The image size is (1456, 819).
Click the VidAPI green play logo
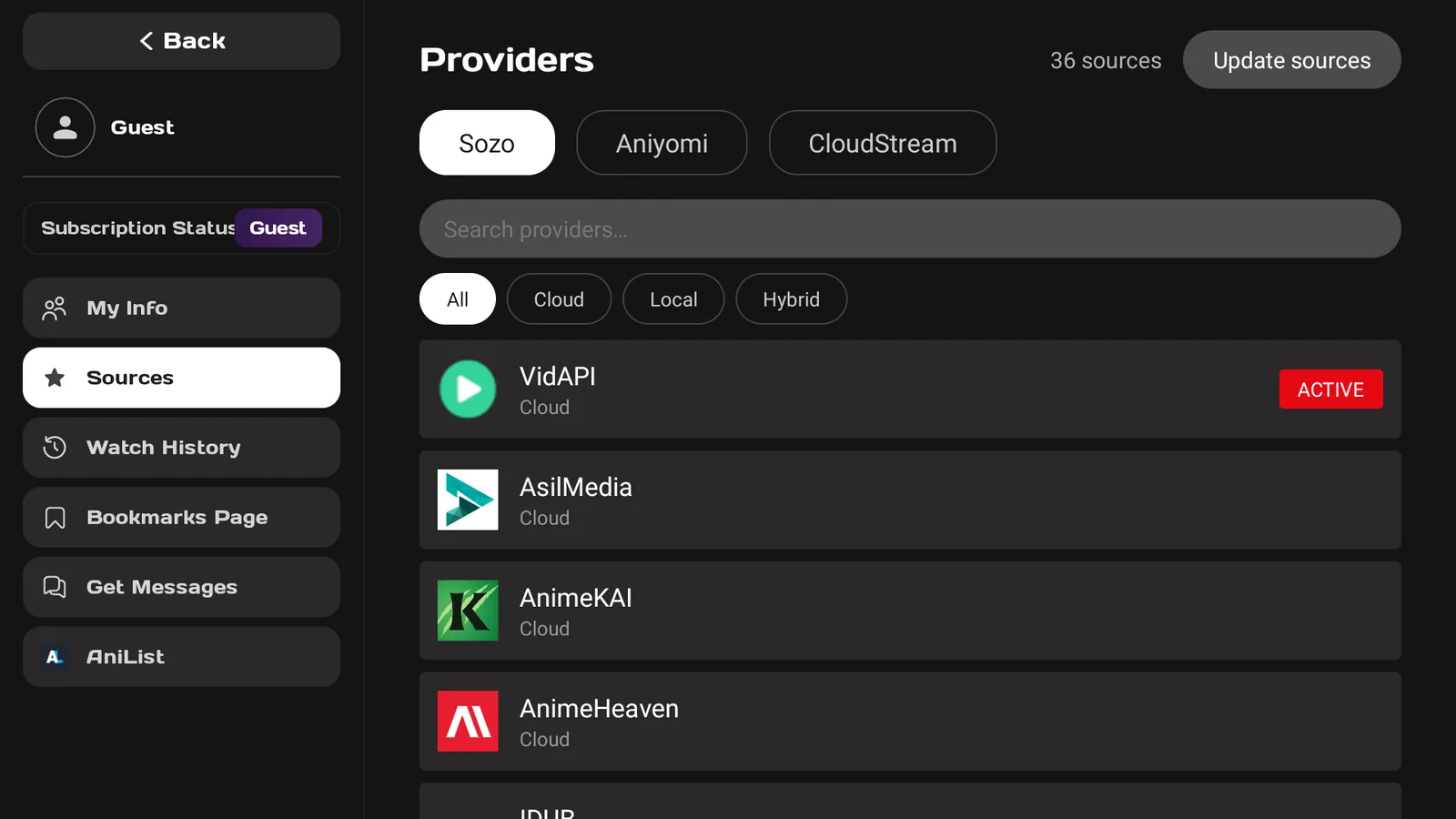pyautogui.click(x=468, y=389)
